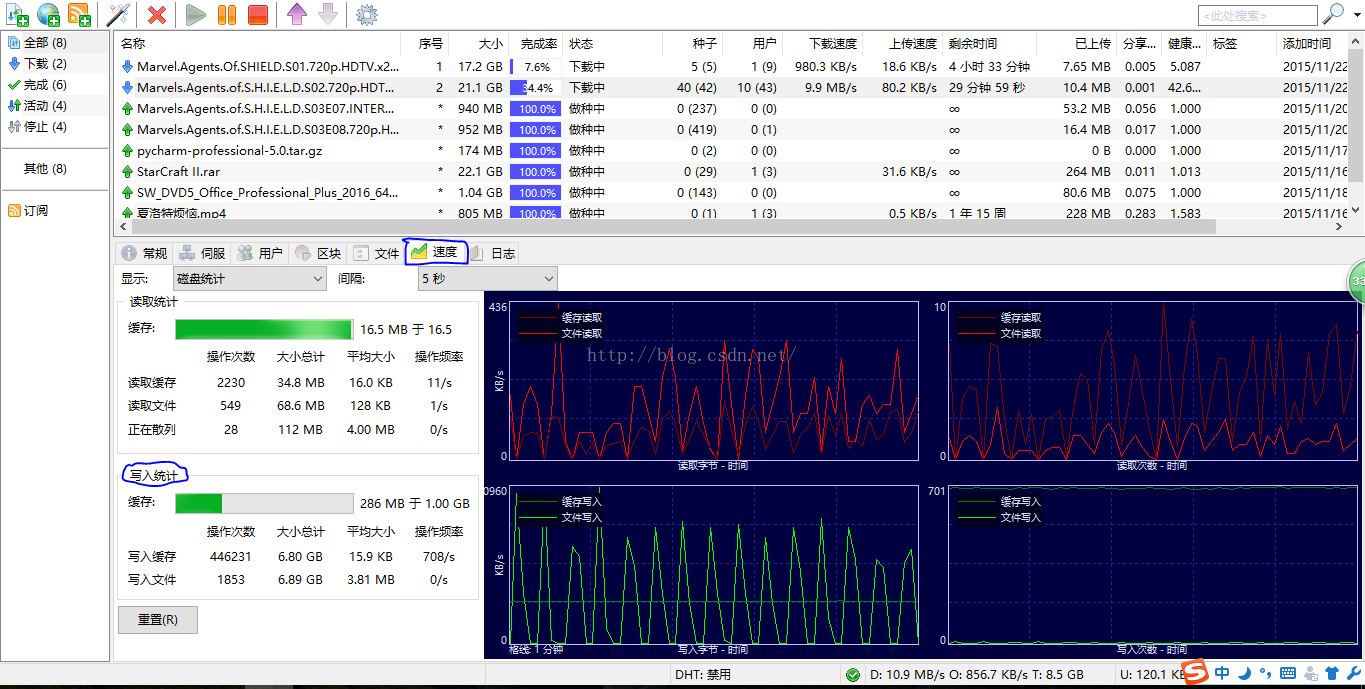Click the green Start torrent play icon
The width and height of the screenshot is (1365, 689).
[x=196, y=14]
